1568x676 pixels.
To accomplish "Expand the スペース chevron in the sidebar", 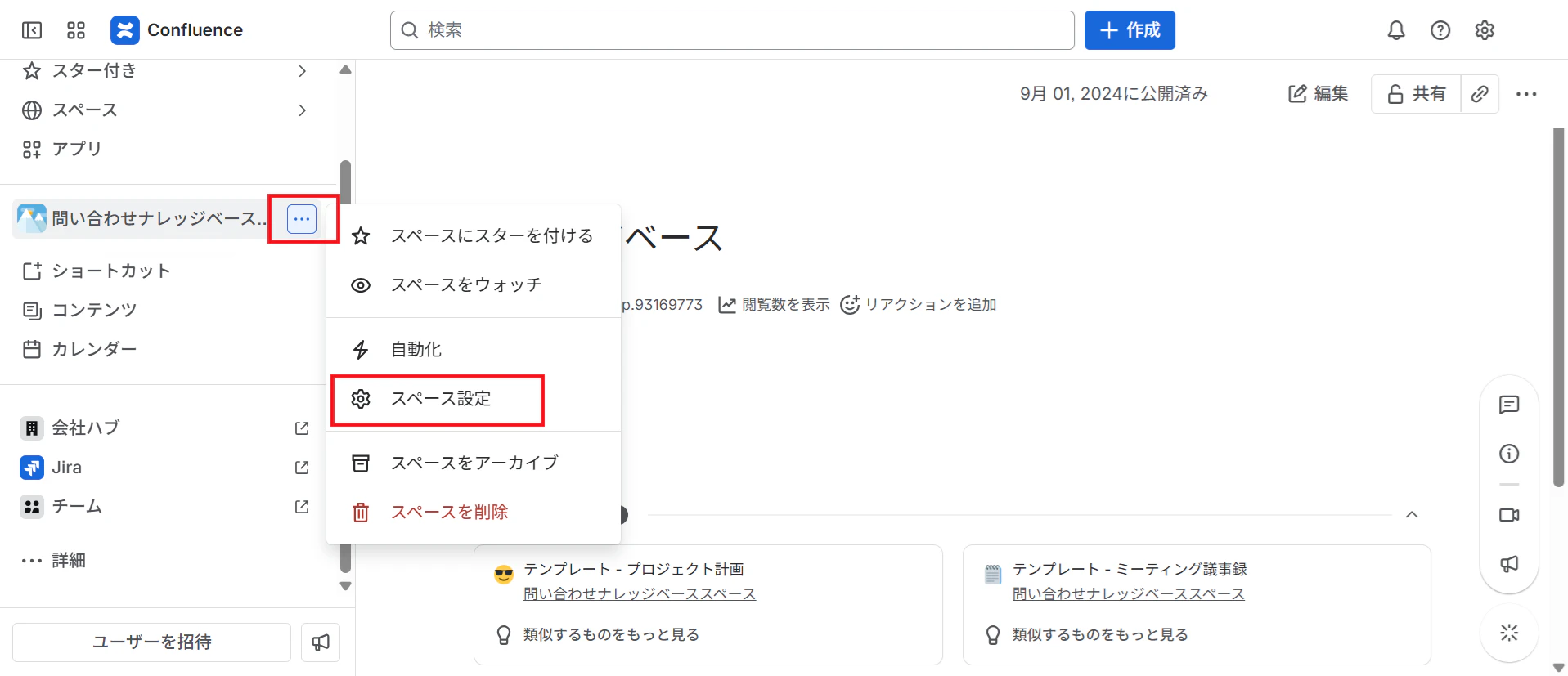I will (x=302, y=110).
